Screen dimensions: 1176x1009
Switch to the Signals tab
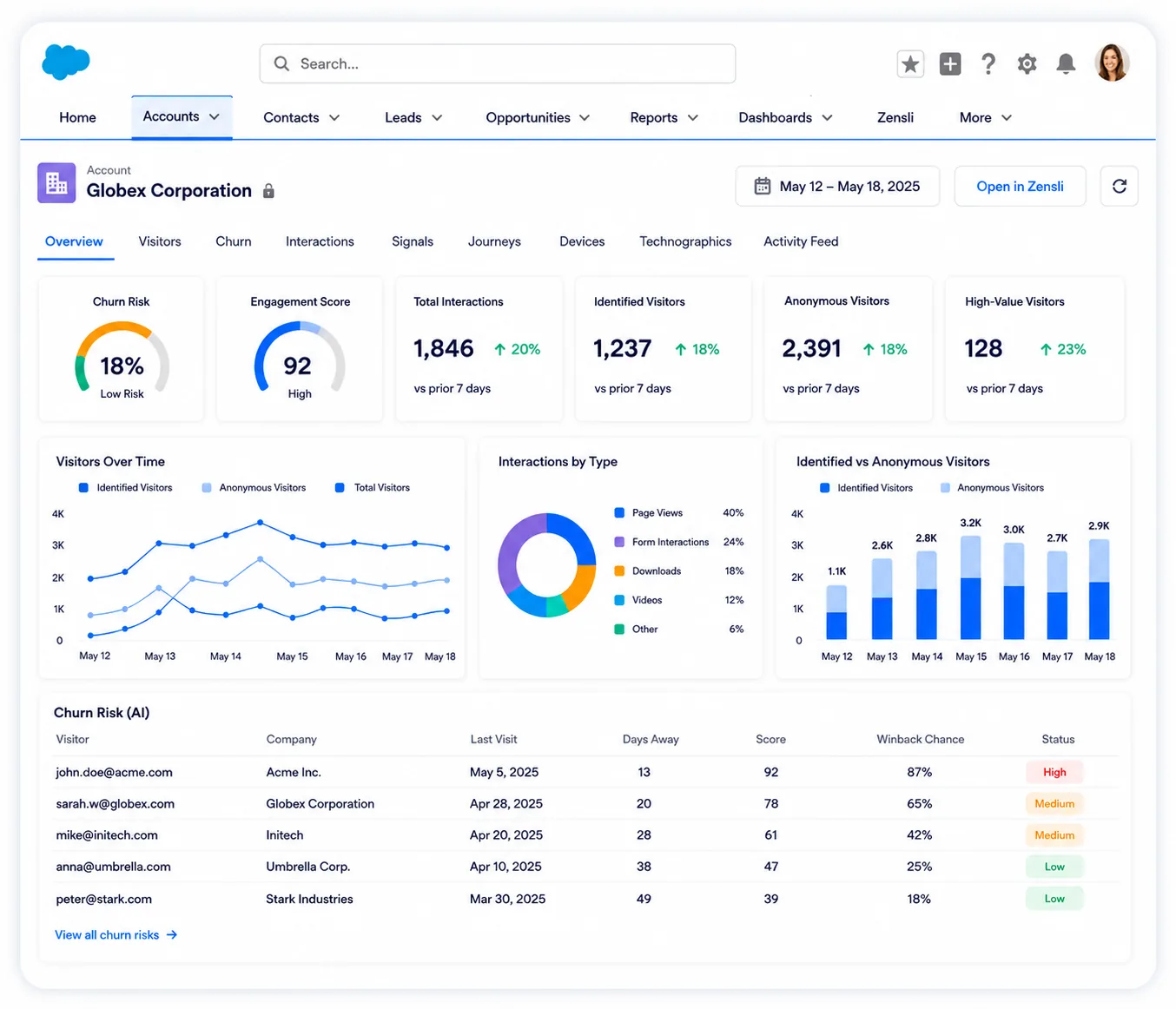coord(413,241)
